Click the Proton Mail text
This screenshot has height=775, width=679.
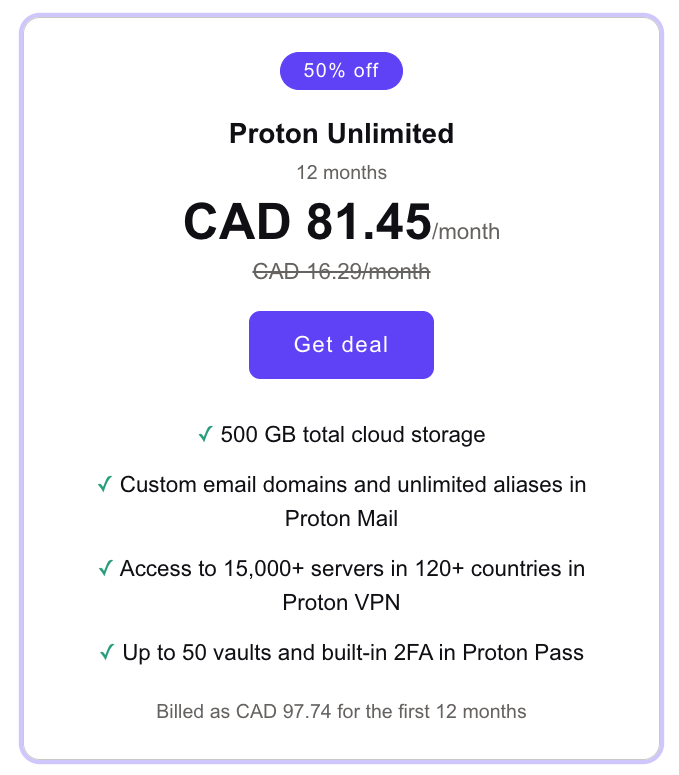point(341,518)
